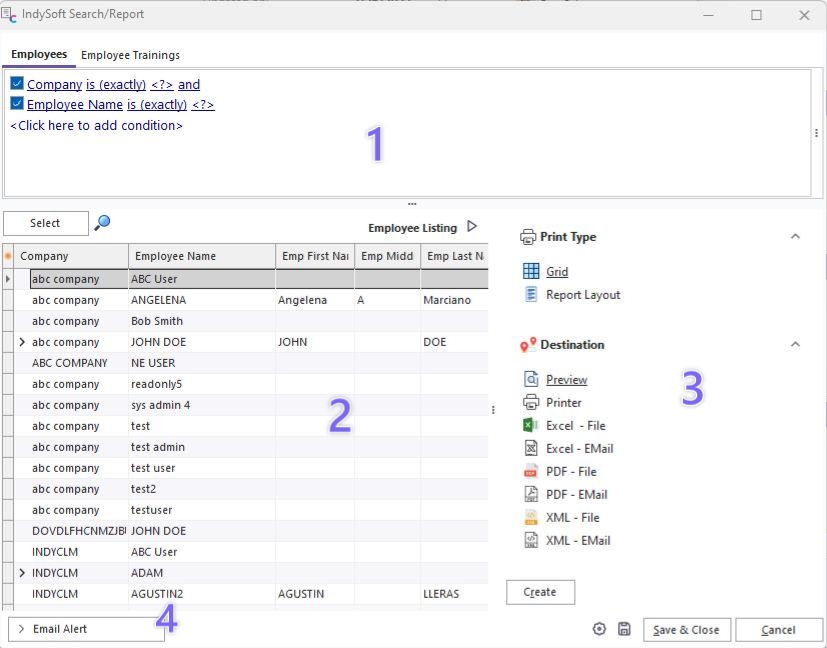This screenshot has width=827, height=648.
Task: Uncheck the Employee Name condition checkbox
Action: pos(17,104)
